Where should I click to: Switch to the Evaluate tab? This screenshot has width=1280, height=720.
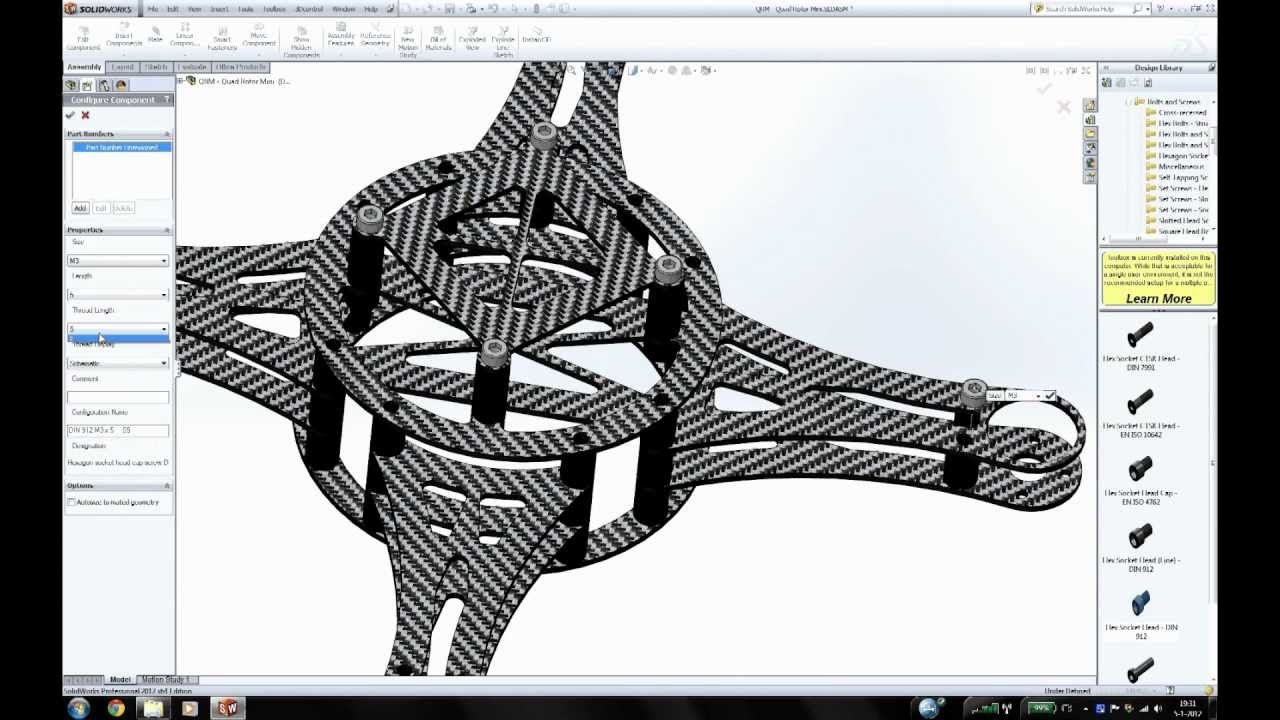click(192, 67)
